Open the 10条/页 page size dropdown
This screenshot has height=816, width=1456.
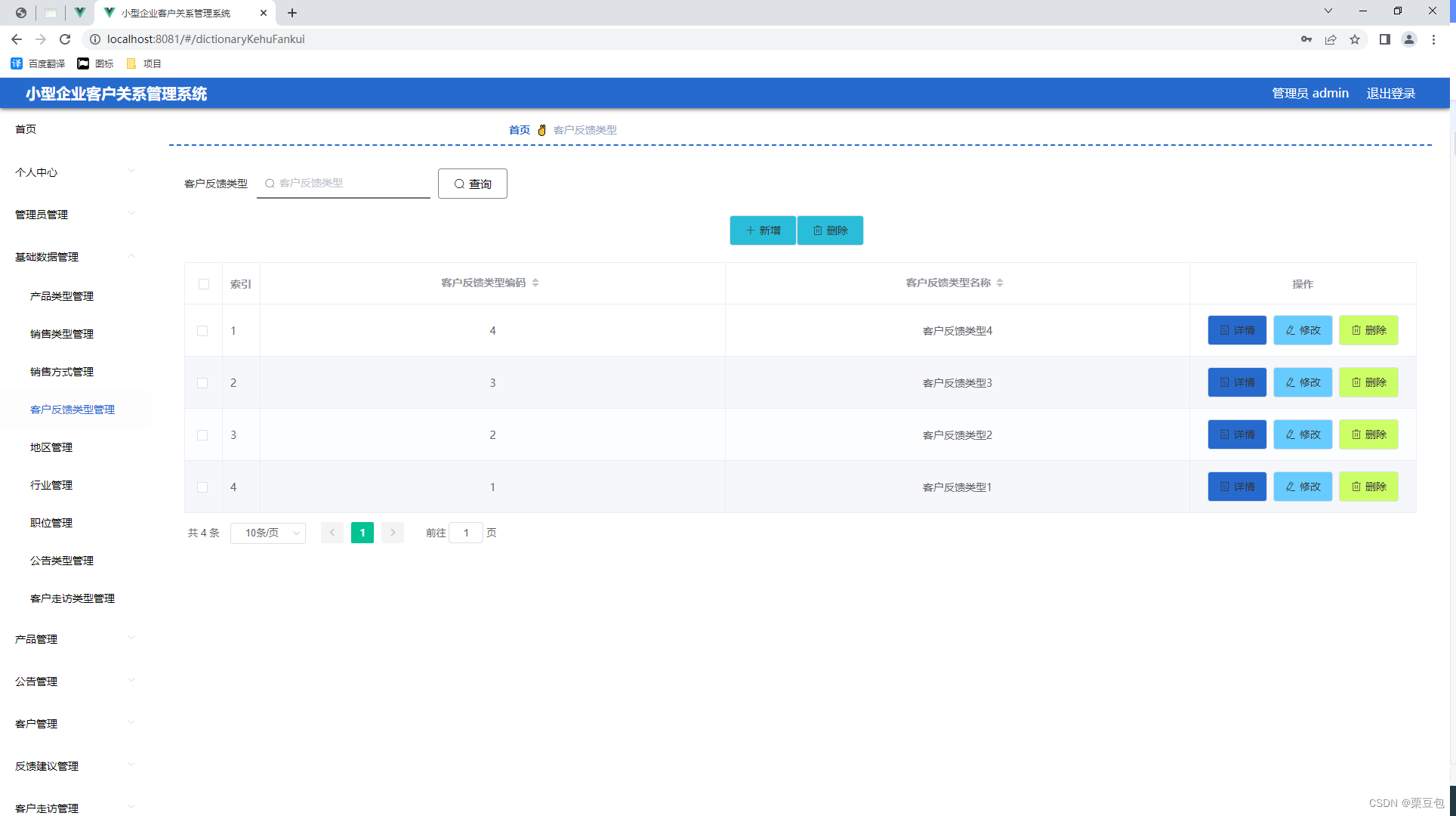(x=267, y=533)
